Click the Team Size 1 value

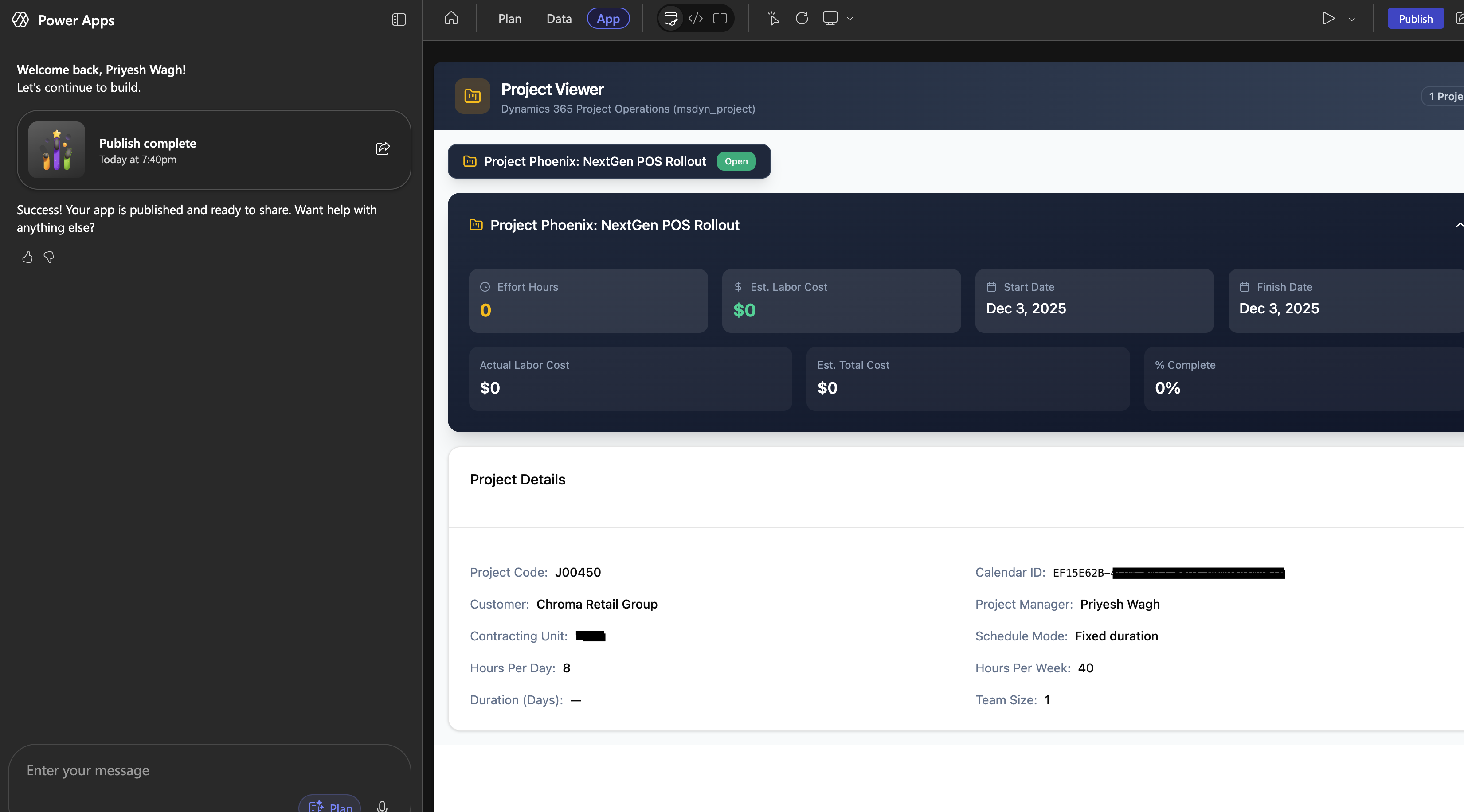[1047, 699]
